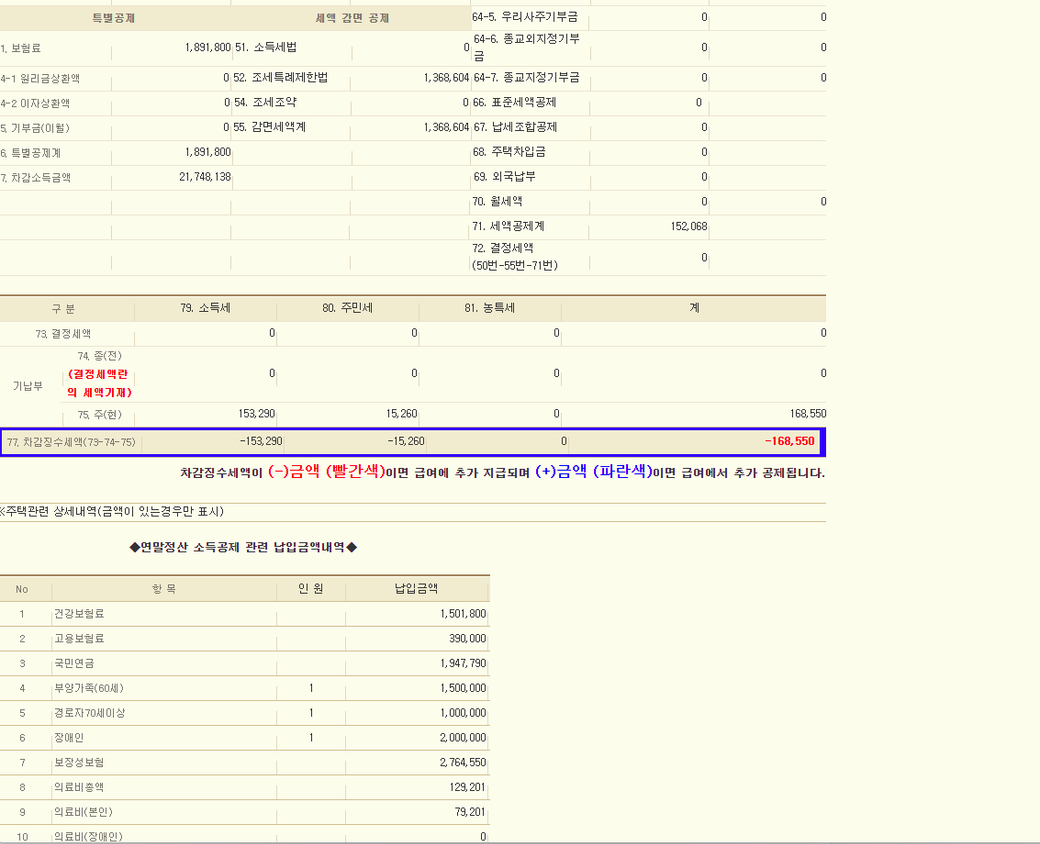Click the 연말정산 소득공제 관련 납입금액내역 heading

tap(243, 547)
